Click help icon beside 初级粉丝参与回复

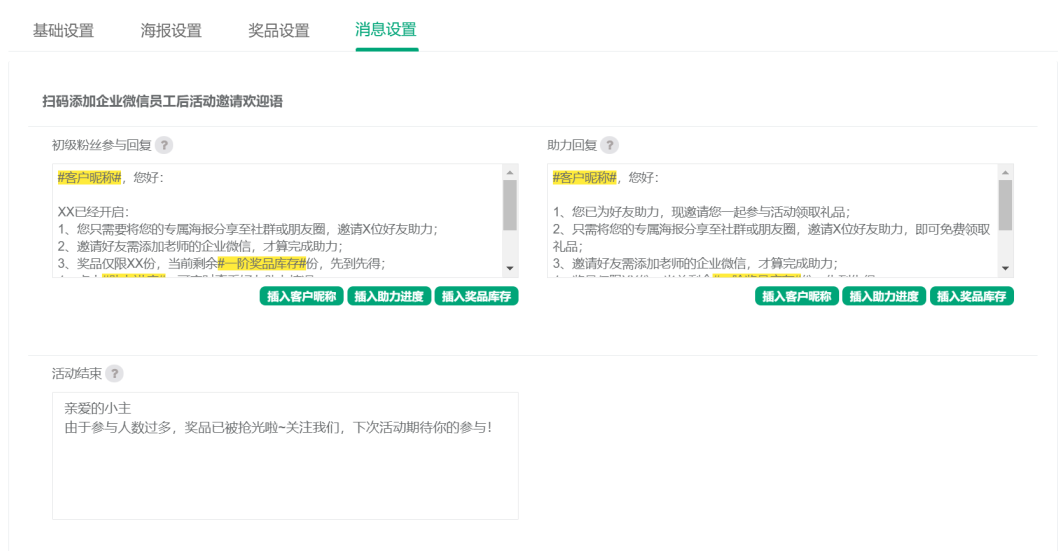[x=164, y=145]
